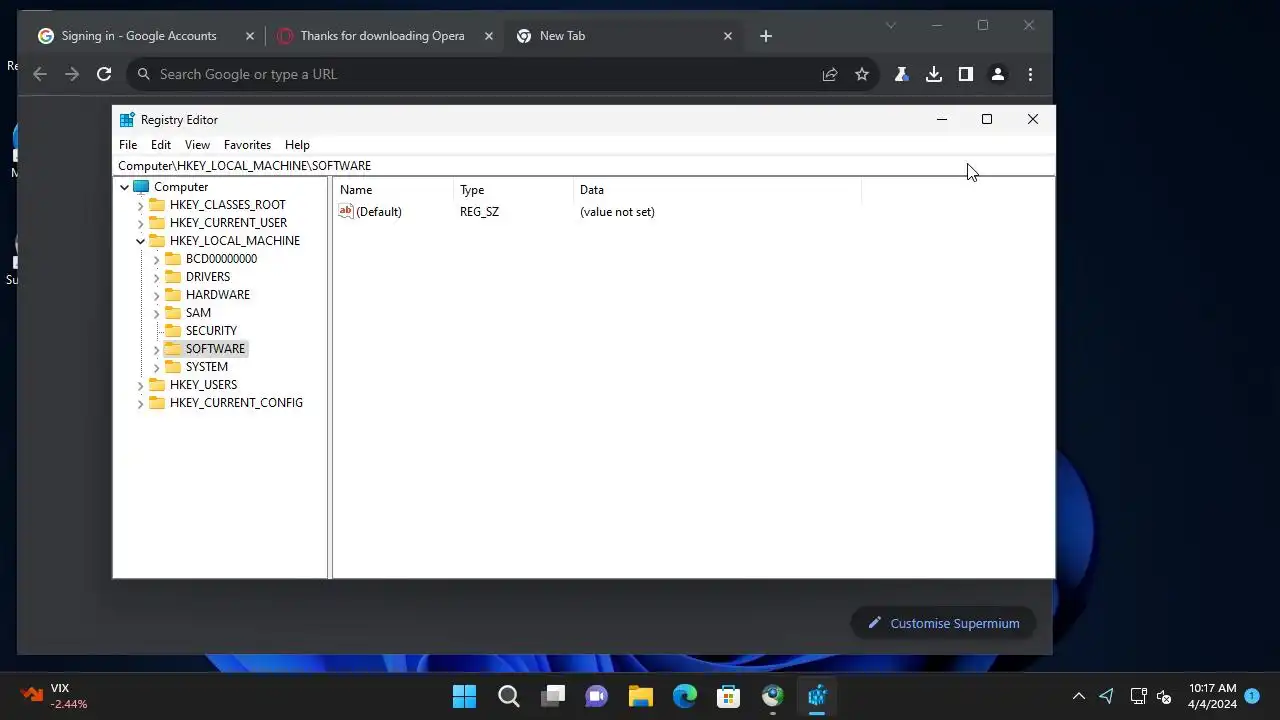Expand the SOFTWARE key arrow
The height and width of the screenshot is (720, 1280).
tap(157, 349)
